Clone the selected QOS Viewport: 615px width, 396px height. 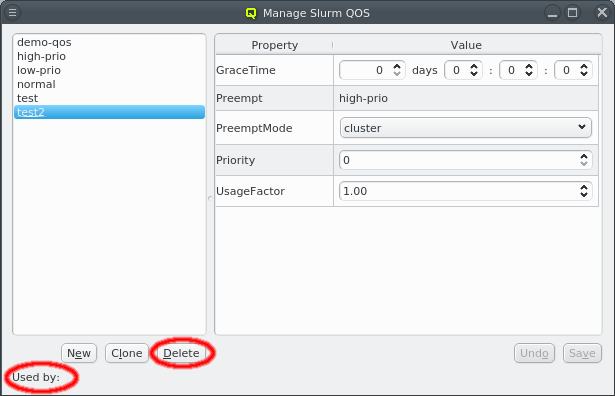click(127, 353)
